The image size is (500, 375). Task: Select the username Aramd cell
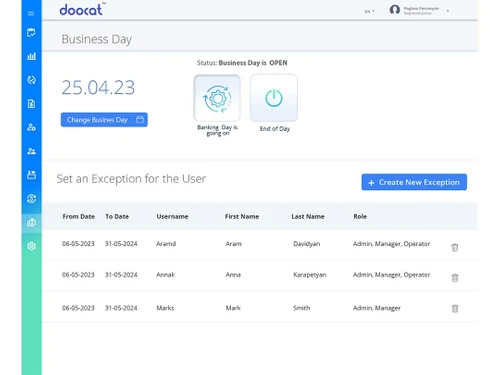coord(166,244)
